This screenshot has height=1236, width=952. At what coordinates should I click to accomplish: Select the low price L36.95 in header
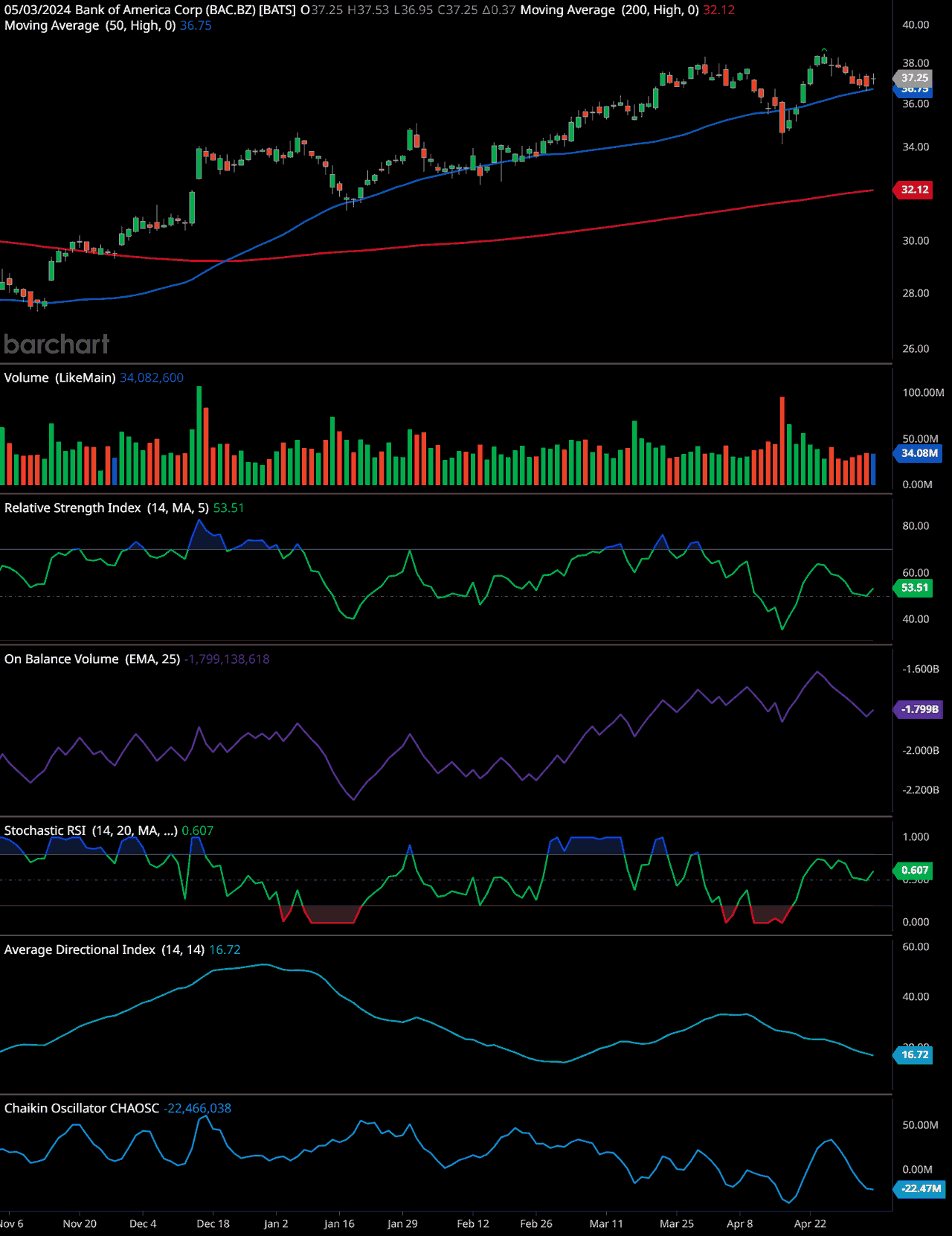[414, 10]
